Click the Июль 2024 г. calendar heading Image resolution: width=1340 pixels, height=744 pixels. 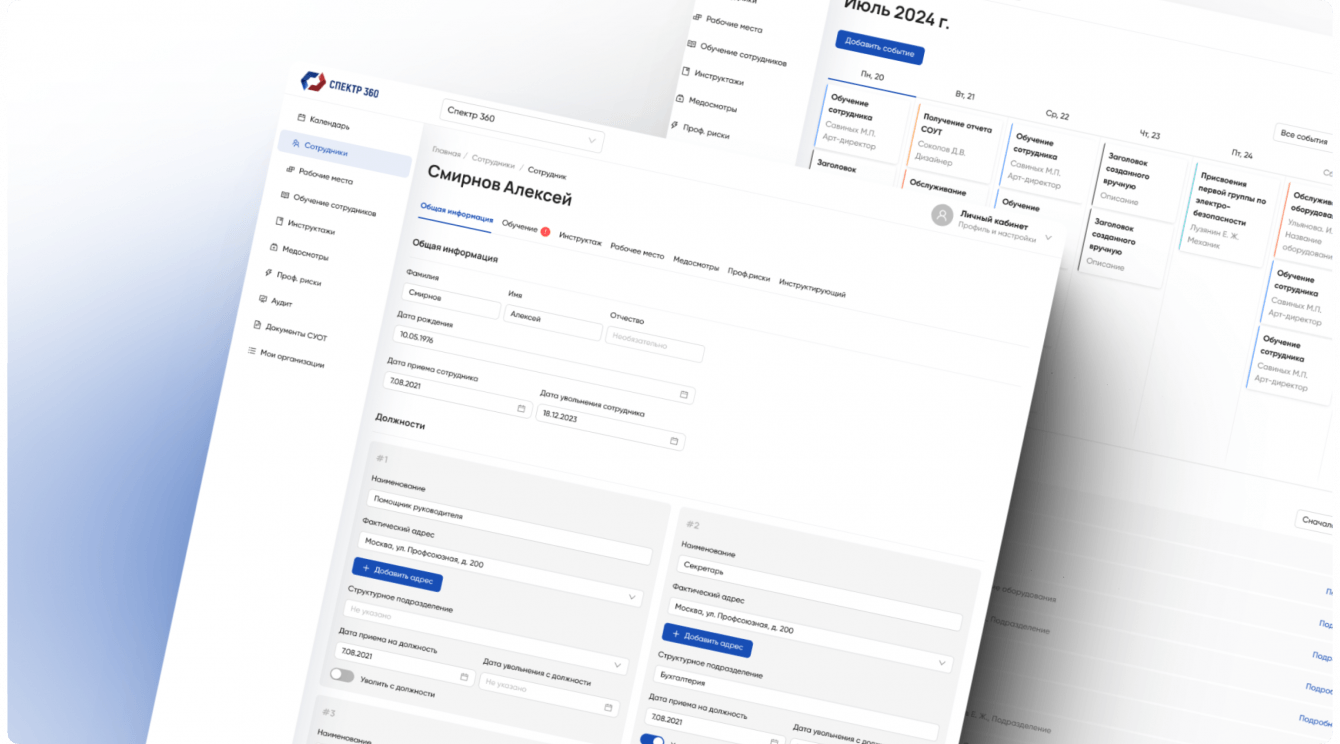(896, 11)
